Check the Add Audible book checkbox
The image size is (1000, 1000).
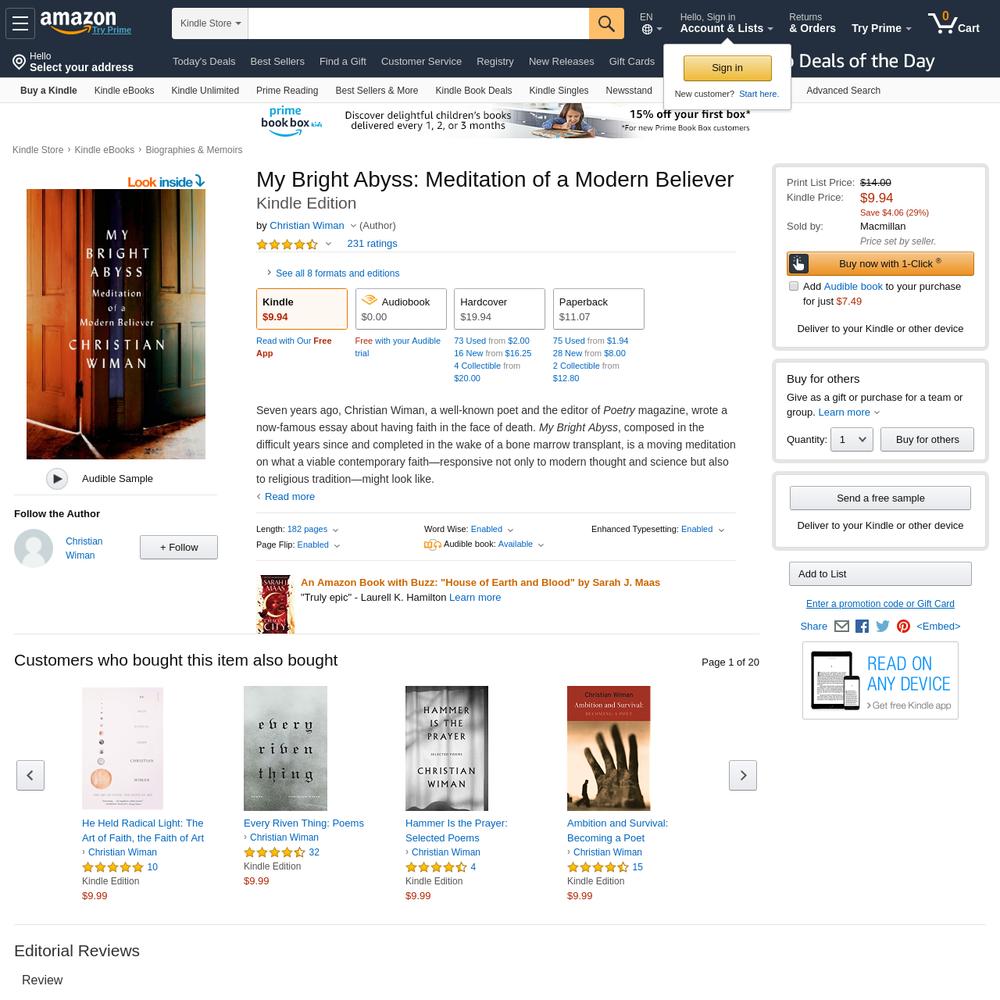[x=793, y=286]
